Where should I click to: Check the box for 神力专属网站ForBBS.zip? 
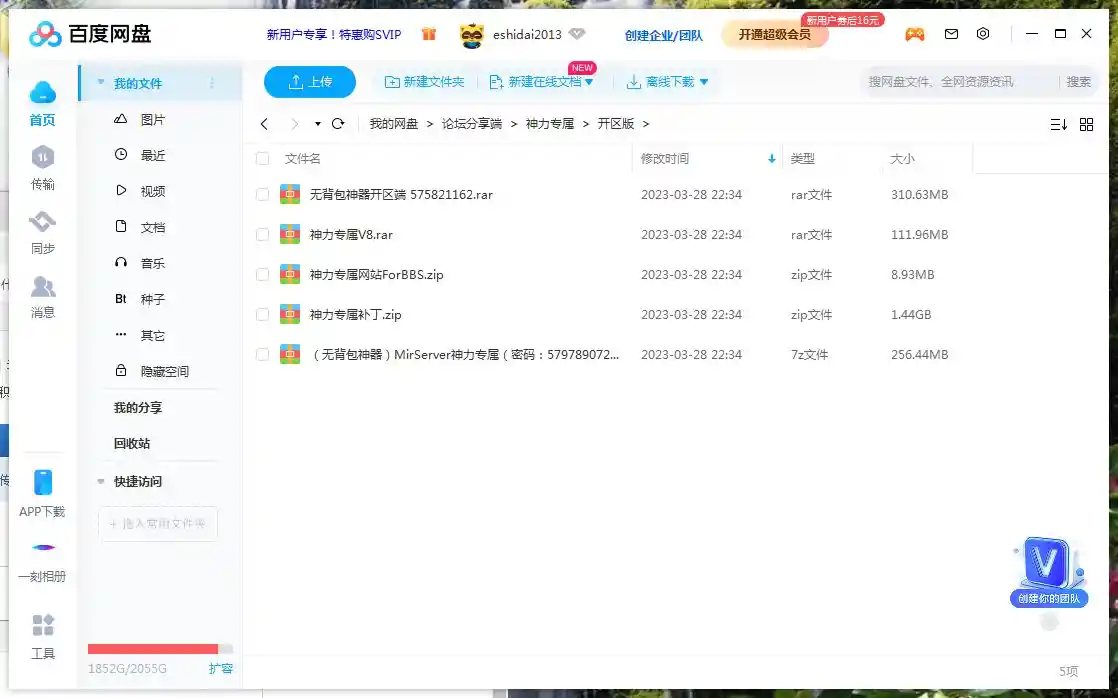tap(262, 274)
